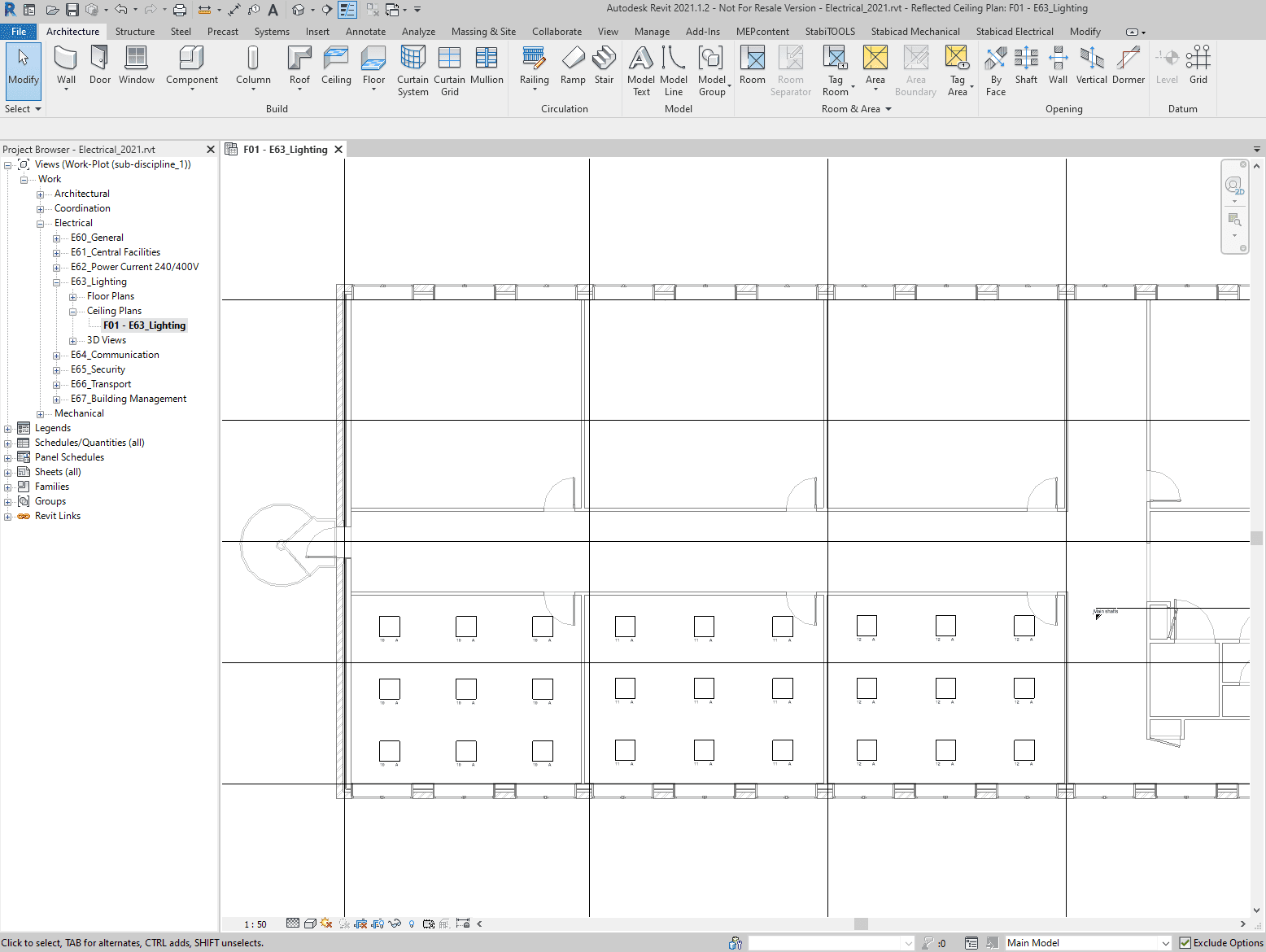Screen dimensions: 1266x952
Task: Open Visual Style in view control bar
Action: click(310, 924)
